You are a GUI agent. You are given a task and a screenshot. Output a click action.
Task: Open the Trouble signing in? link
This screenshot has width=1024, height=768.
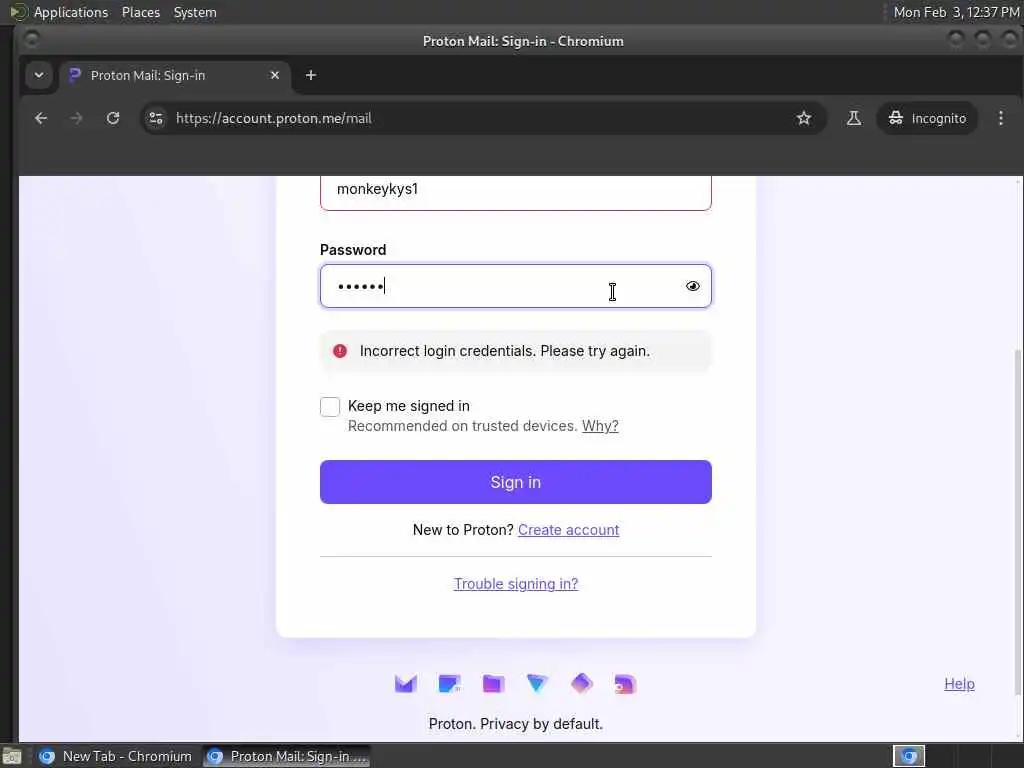[x=516, y=584]
